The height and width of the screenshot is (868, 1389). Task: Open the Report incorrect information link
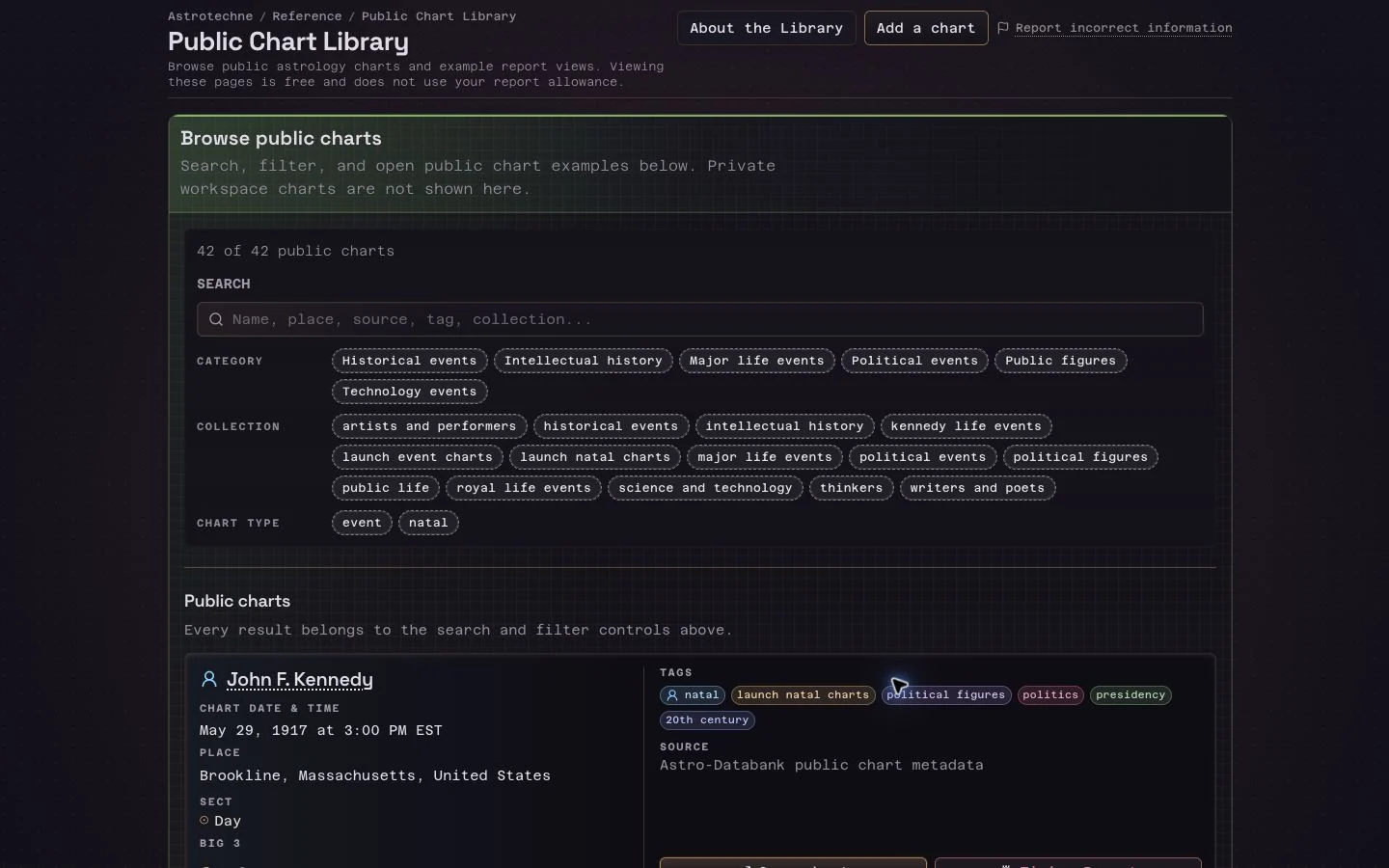[1124, 28]
